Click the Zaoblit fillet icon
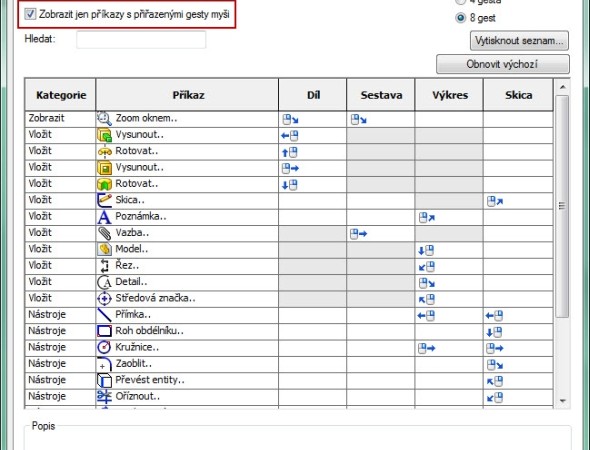 click(x=104, y=364)
